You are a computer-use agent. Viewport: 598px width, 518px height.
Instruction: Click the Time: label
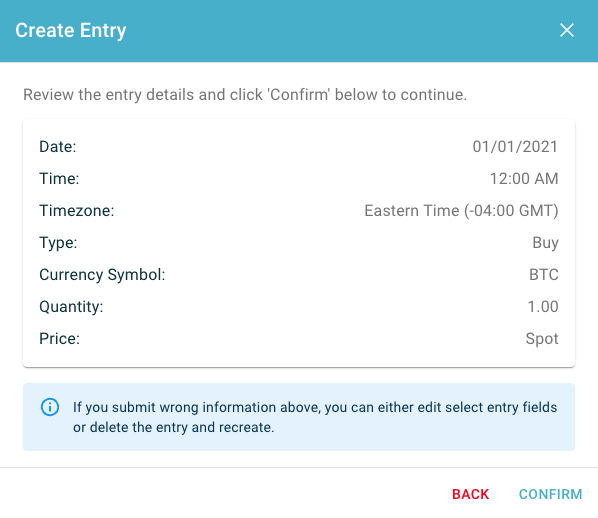click(59, 179)
